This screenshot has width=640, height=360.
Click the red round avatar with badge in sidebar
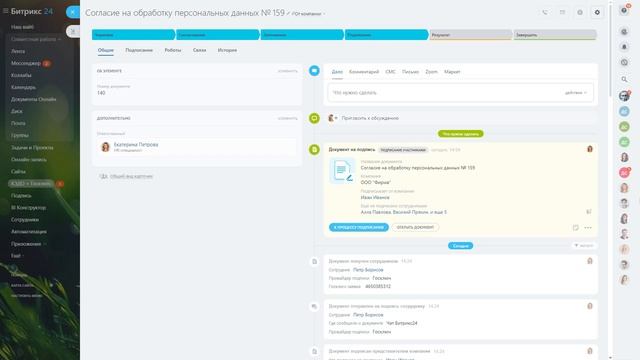[x=624, y=173]
